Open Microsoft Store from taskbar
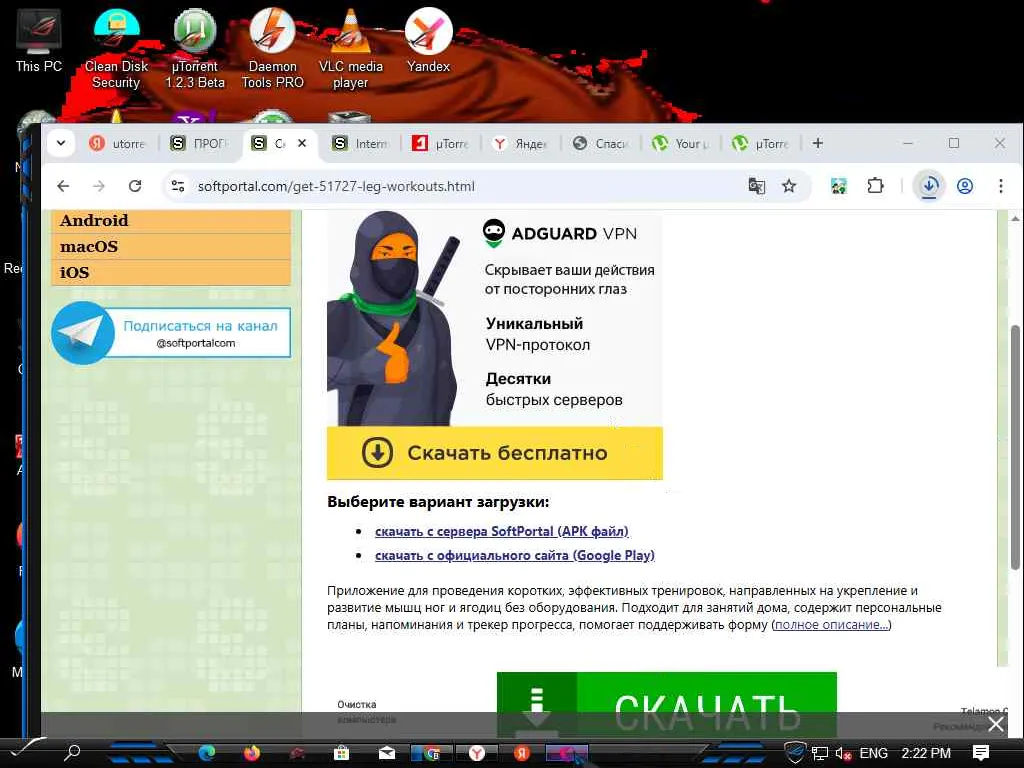 coord(342,754)
